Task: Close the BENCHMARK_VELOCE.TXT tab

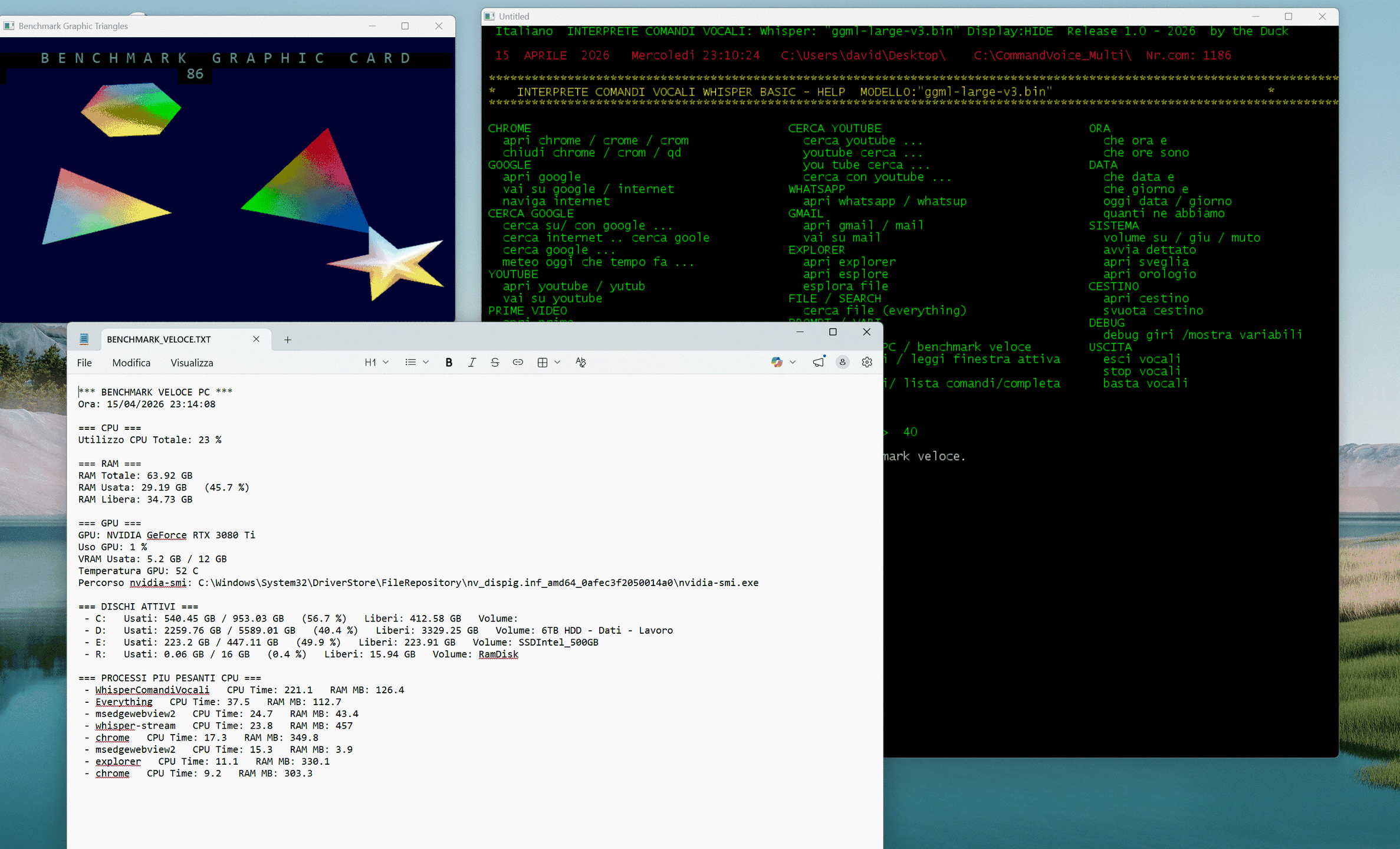Action: [257, 339]
